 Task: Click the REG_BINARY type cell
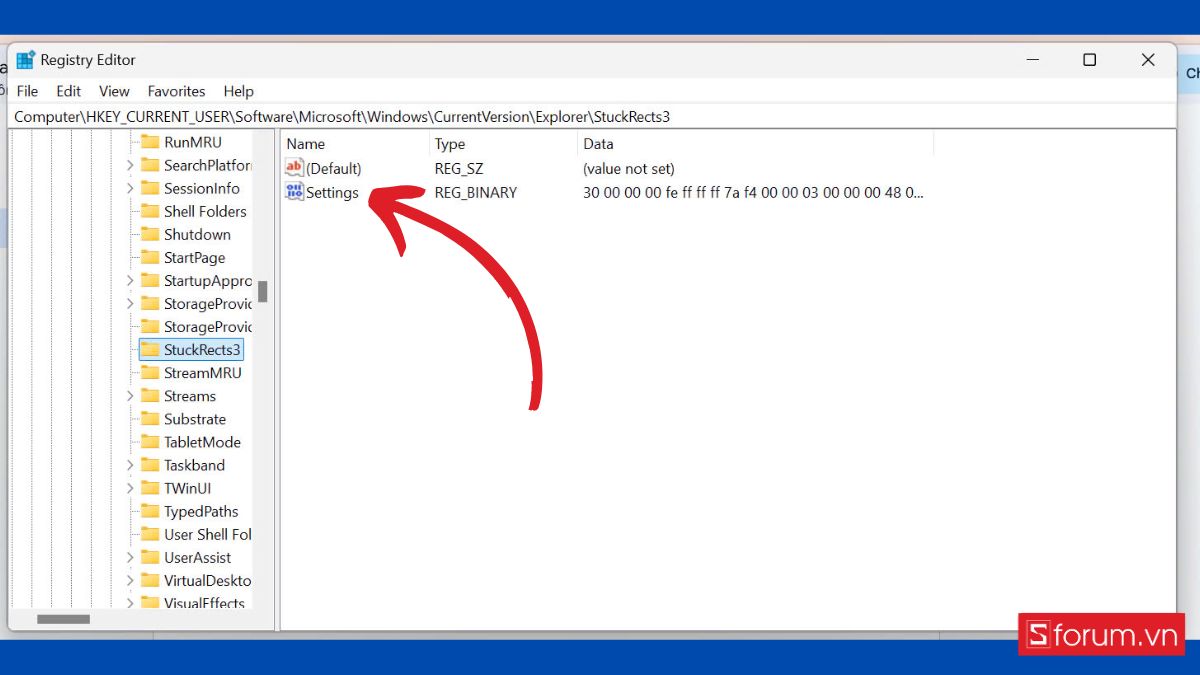476,192
